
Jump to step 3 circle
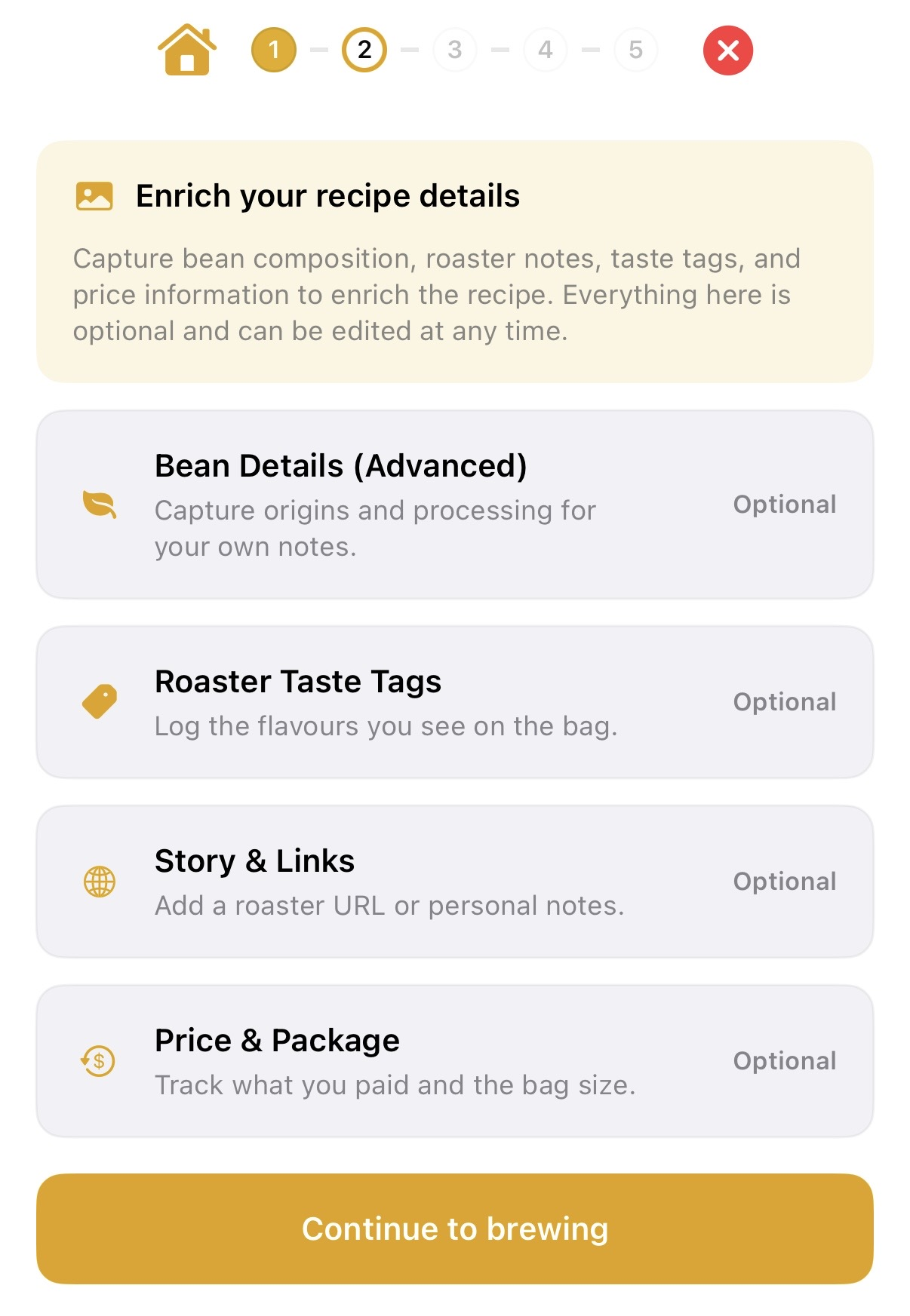point(454,51)
